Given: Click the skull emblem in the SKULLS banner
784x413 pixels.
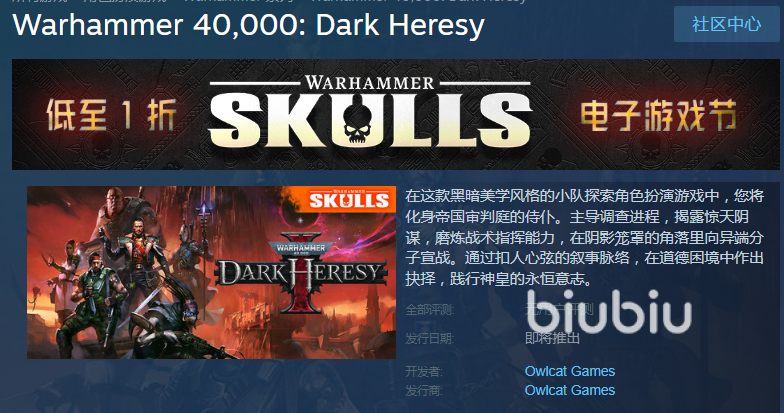Looking at the screenshot, I should pyautogui.click(x=358, y=123).
